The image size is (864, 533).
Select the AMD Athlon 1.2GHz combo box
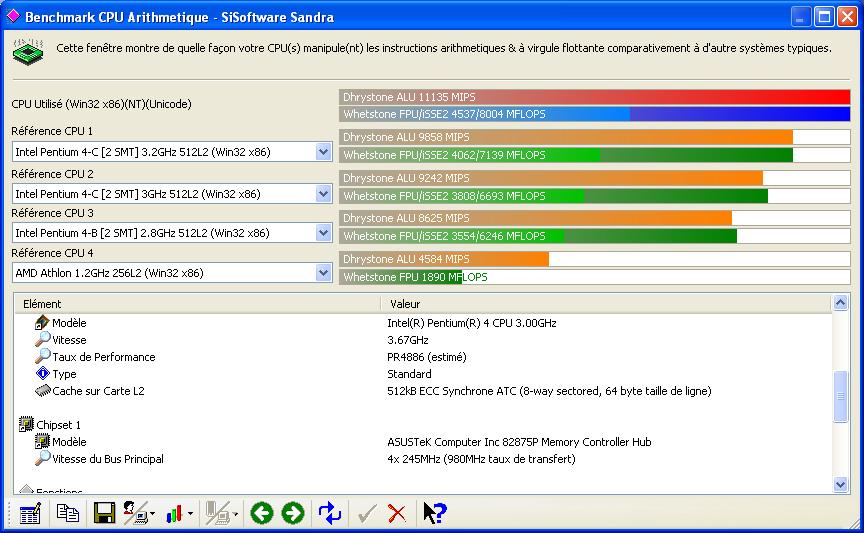click(172, 272)
